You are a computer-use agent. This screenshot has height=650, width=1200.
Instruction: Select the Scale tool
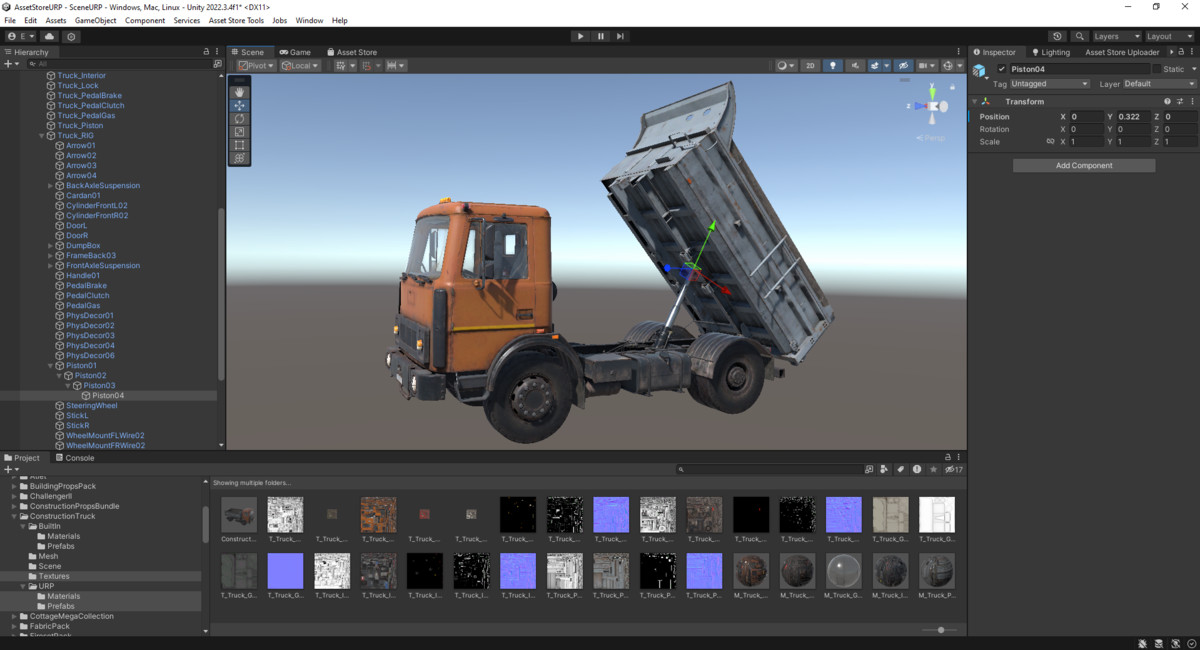tap(239, 131)
